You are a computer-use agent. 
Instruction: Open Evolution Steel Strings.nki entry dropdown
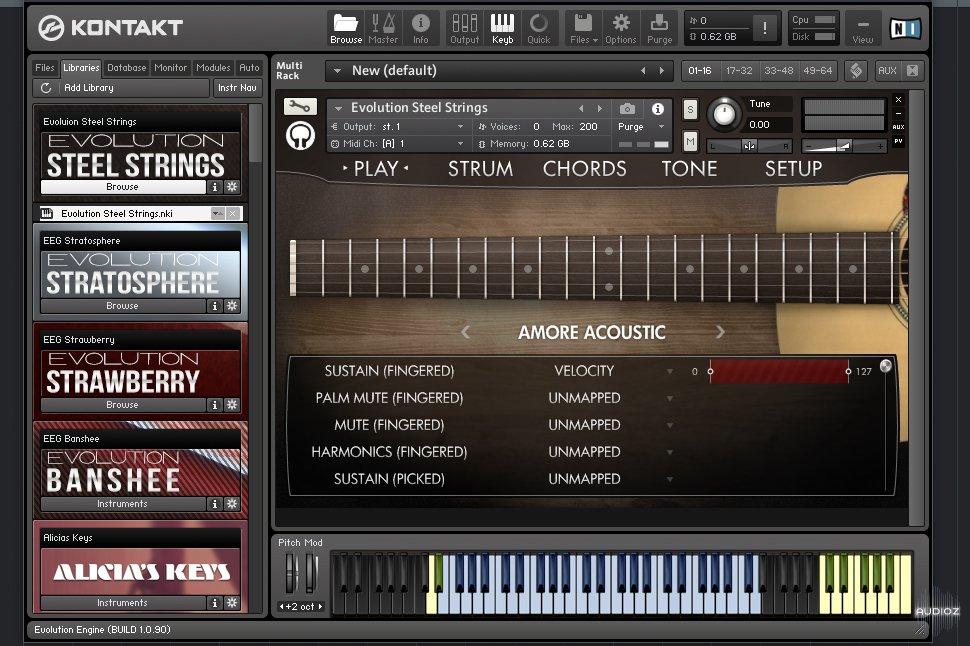click(x=217, y=213)
